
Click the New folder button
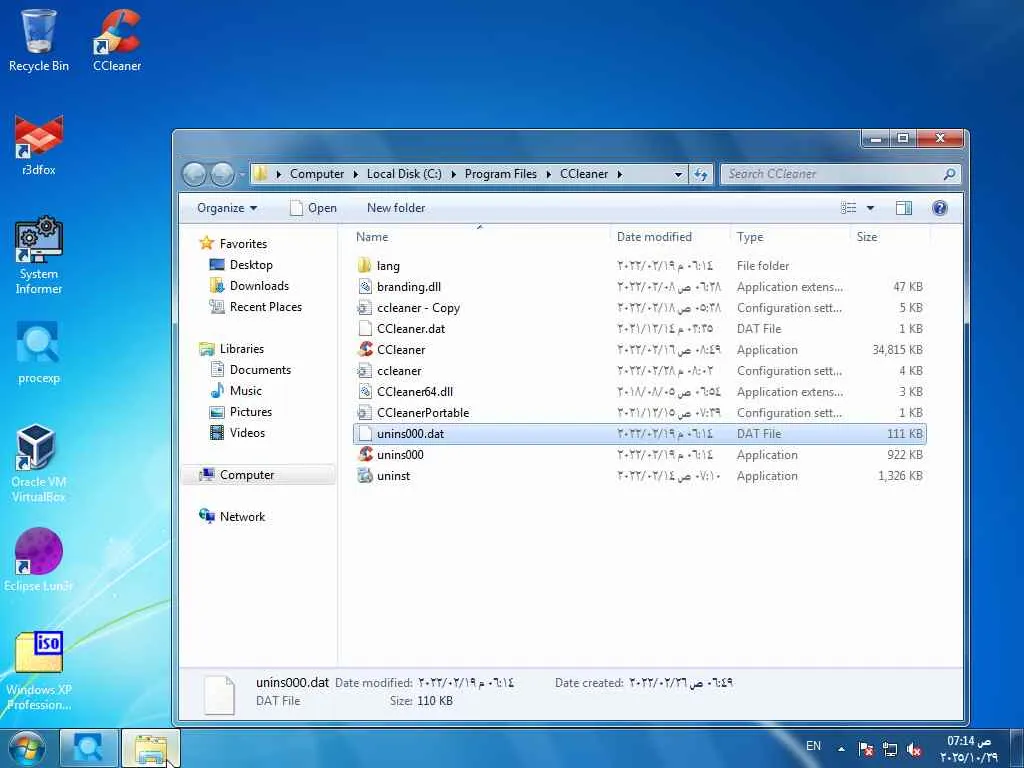[396, 208]
